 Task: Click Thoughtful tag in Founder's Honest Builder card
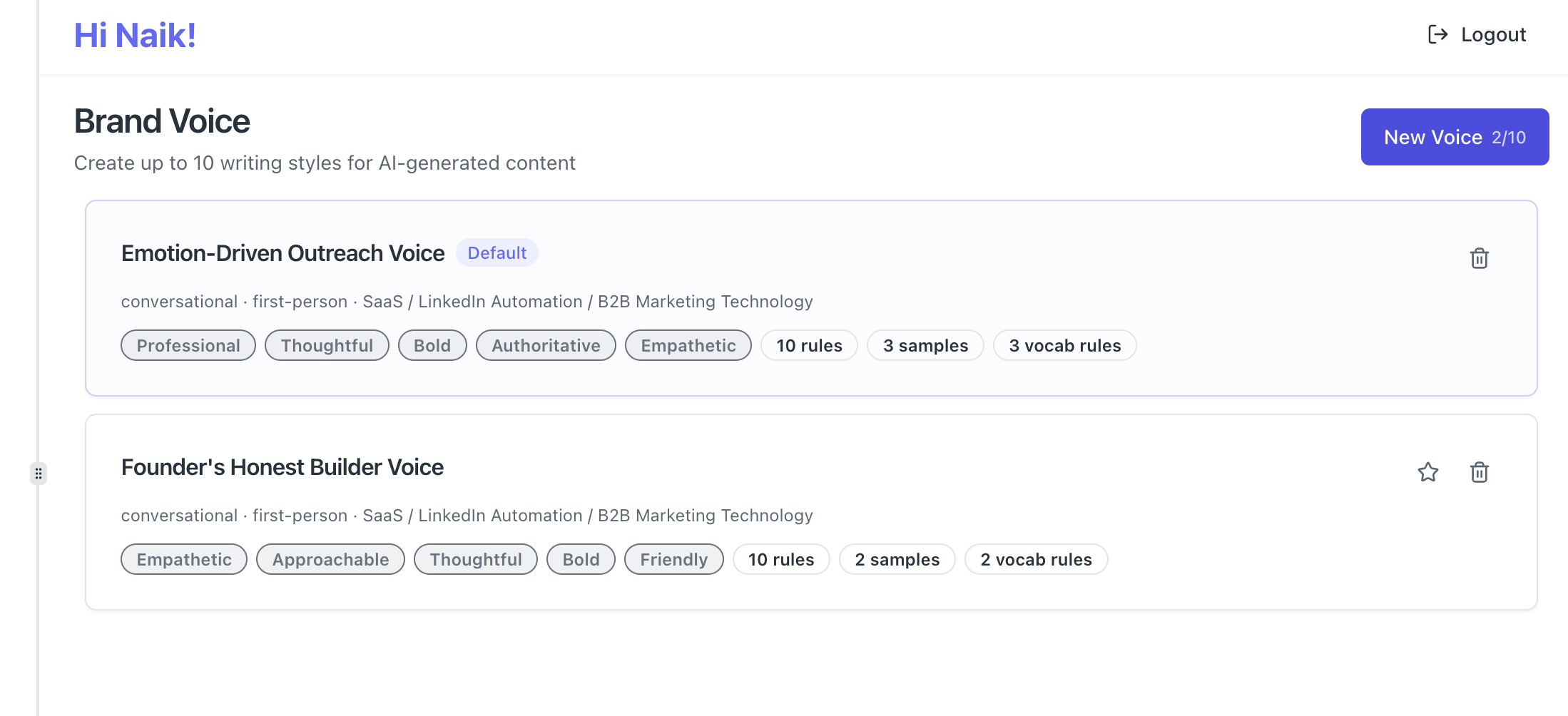coord(476,559)
